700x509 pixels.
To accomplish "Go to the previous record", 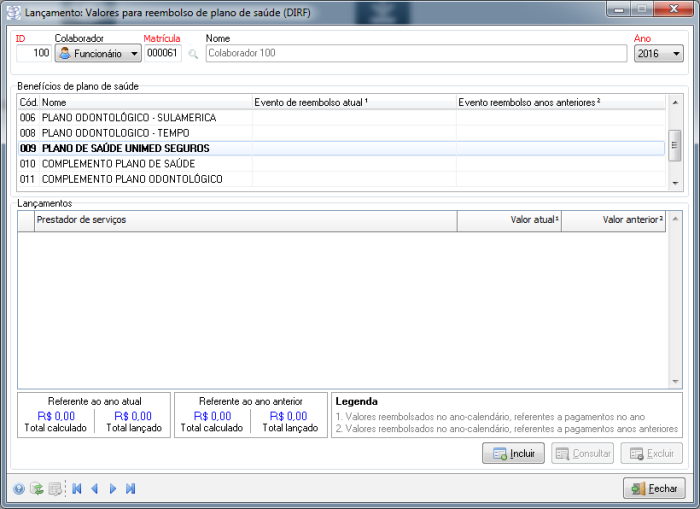I will tap(94, 489).
